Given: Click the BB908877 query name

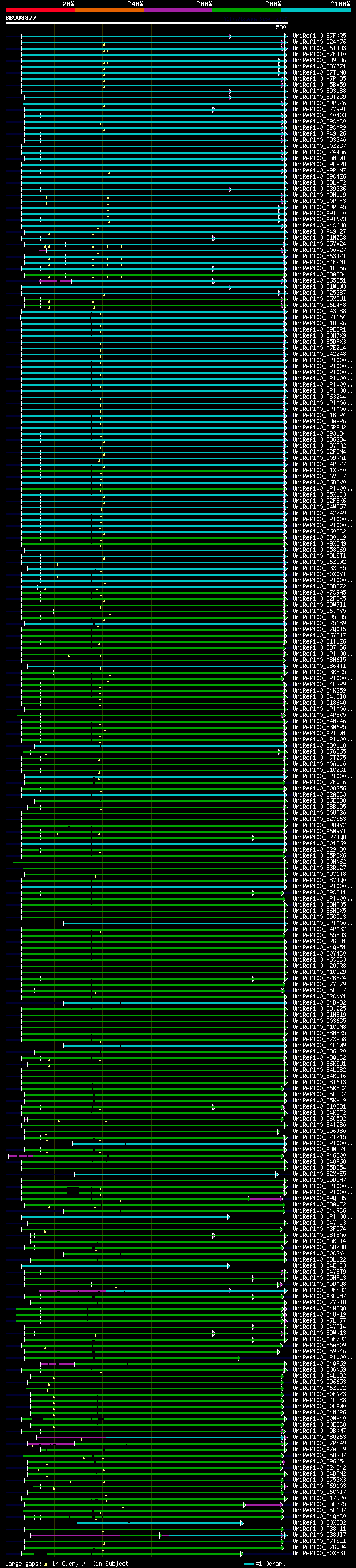Looking at the screenshot, I should [x=21, y=18].
